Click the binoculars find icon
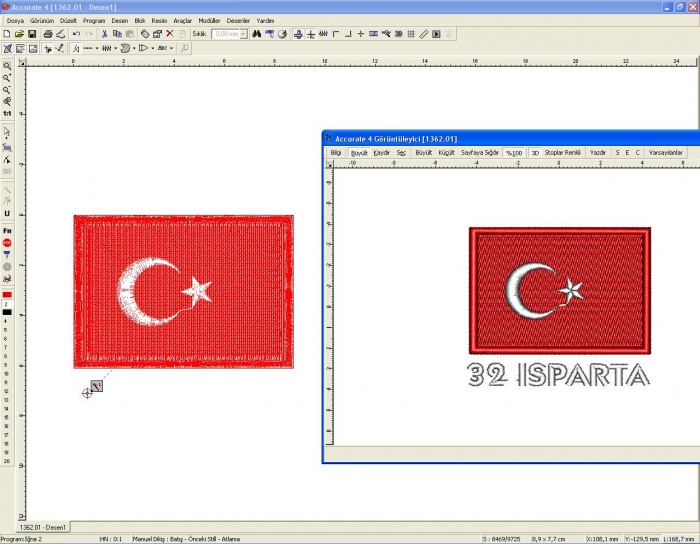Image resolution: width=700 pixels, height=544 pixels. (x=256, y=34)
